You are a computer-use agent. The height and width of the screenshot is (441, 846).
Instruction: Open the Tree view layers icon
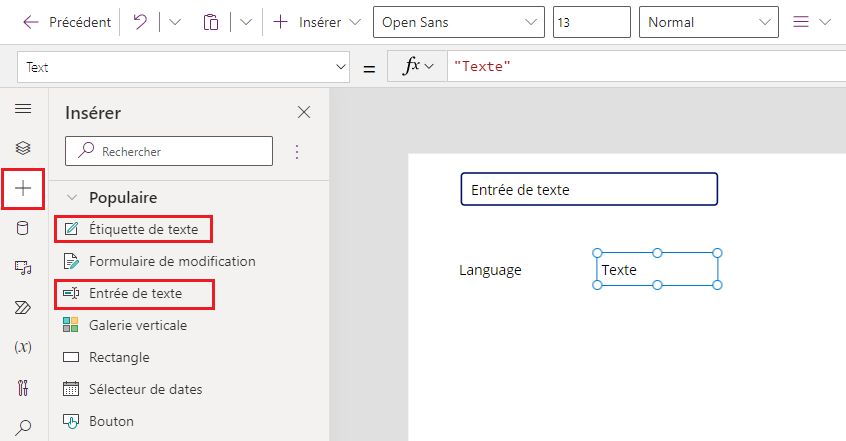click(x=23, y=148)
